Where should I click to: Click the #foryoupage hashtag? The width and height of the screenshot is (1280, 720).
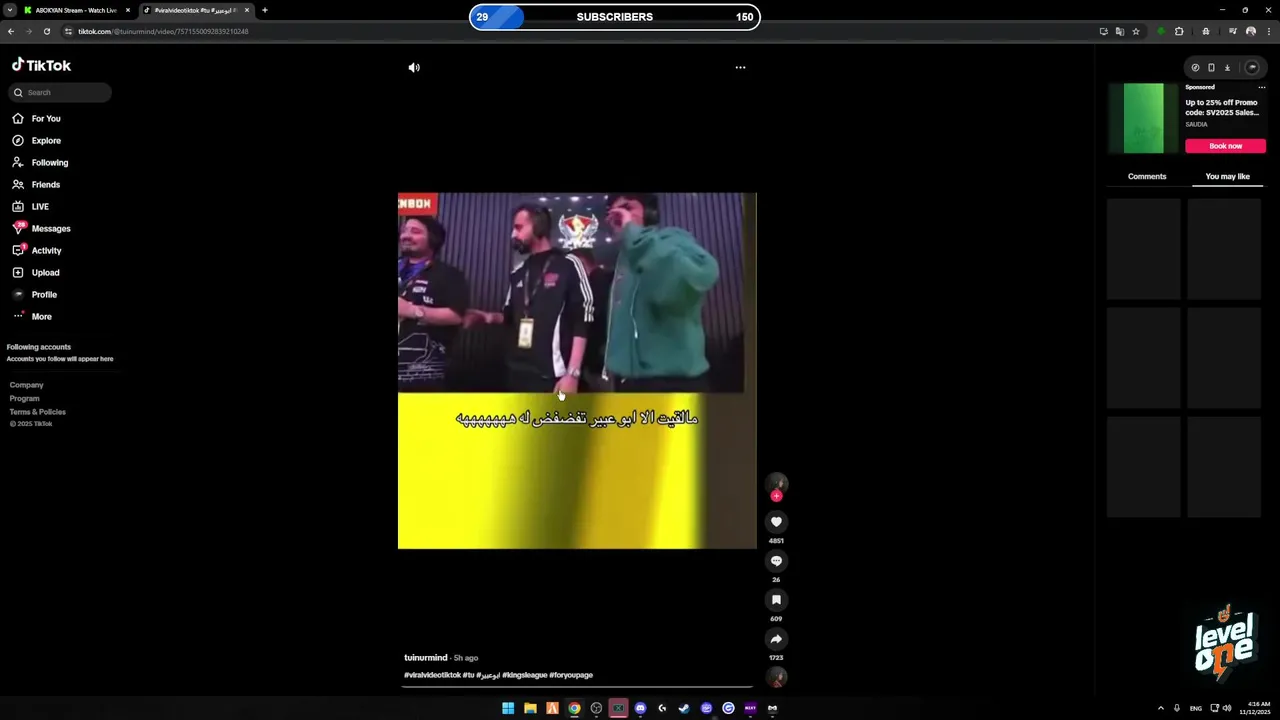pos(571,675)
